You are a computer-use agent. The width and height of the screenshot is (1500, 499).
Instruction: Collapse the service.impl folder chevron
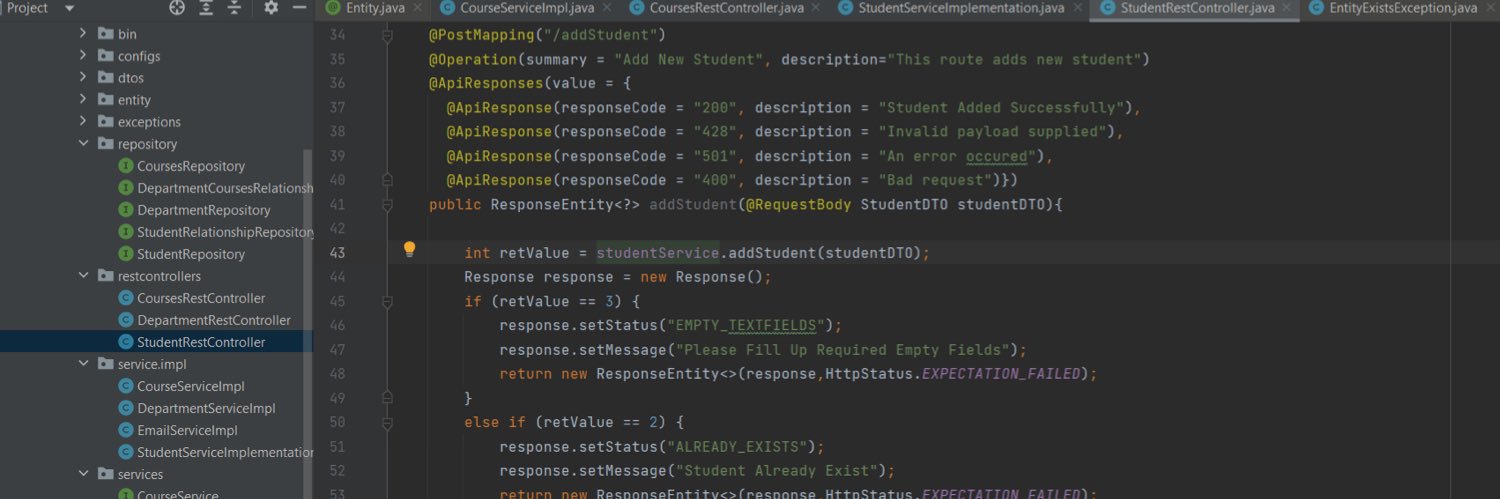coord(84,364)
